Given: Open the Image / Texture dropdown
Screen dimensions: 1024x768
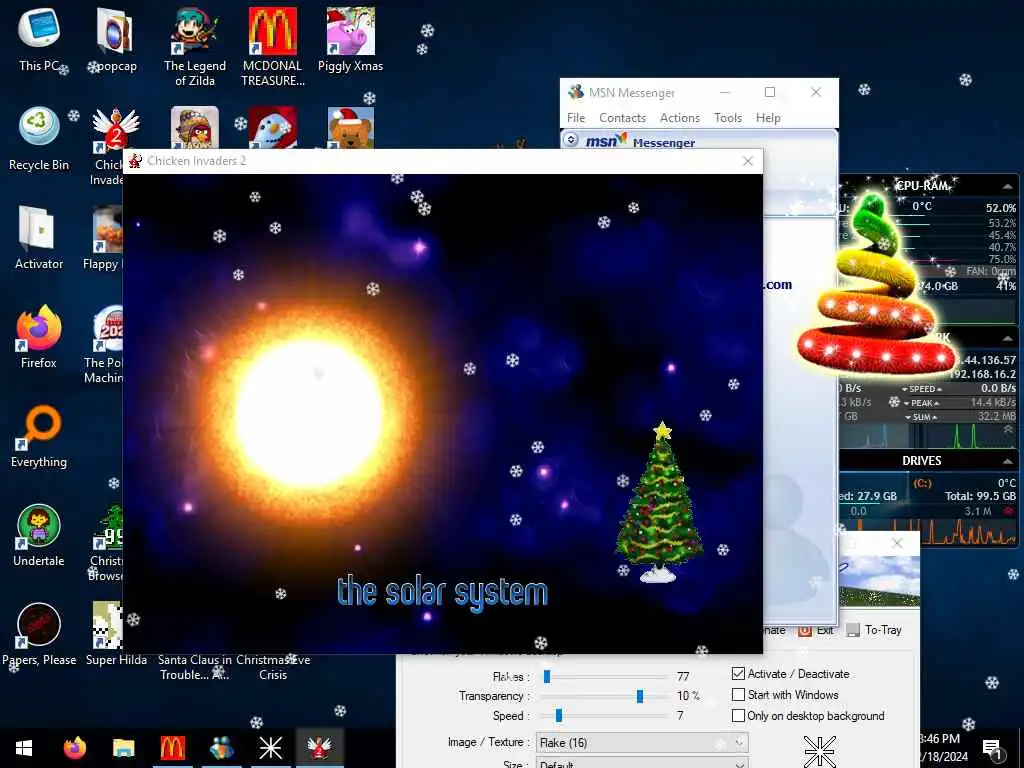Looking at the screenshot, I should (642, 743).
